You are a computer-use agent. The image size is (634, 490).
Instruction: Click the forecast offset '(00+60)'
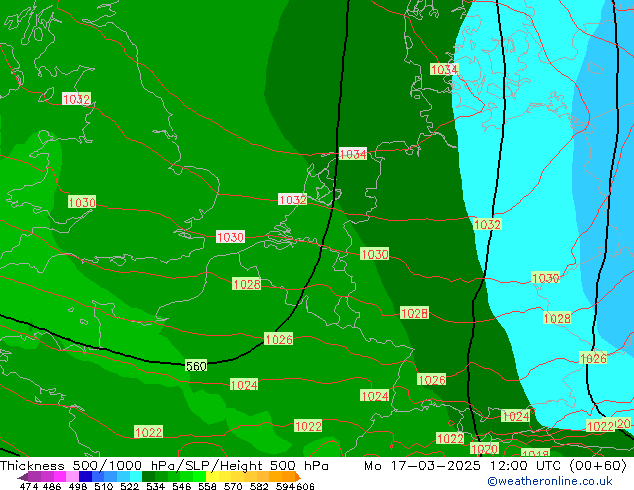pyautogui.click(x=598, y=466)
